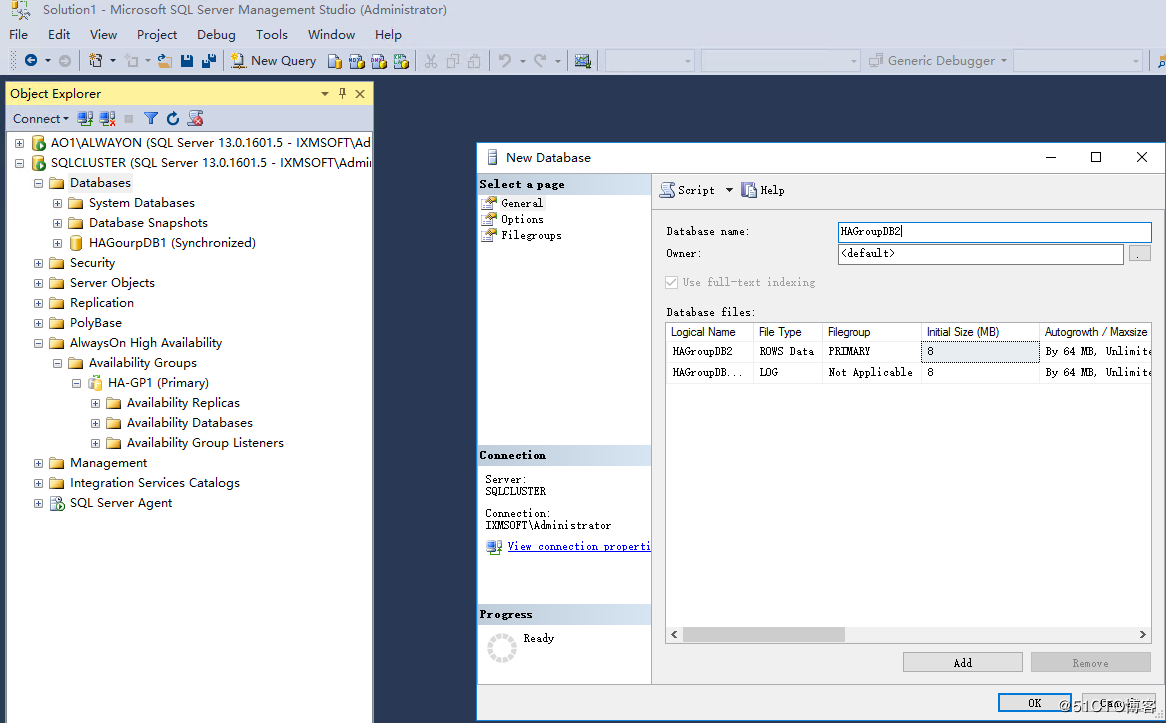Click the Database name input field
The width and height of the screenshot is (1166, 723).
994,231
